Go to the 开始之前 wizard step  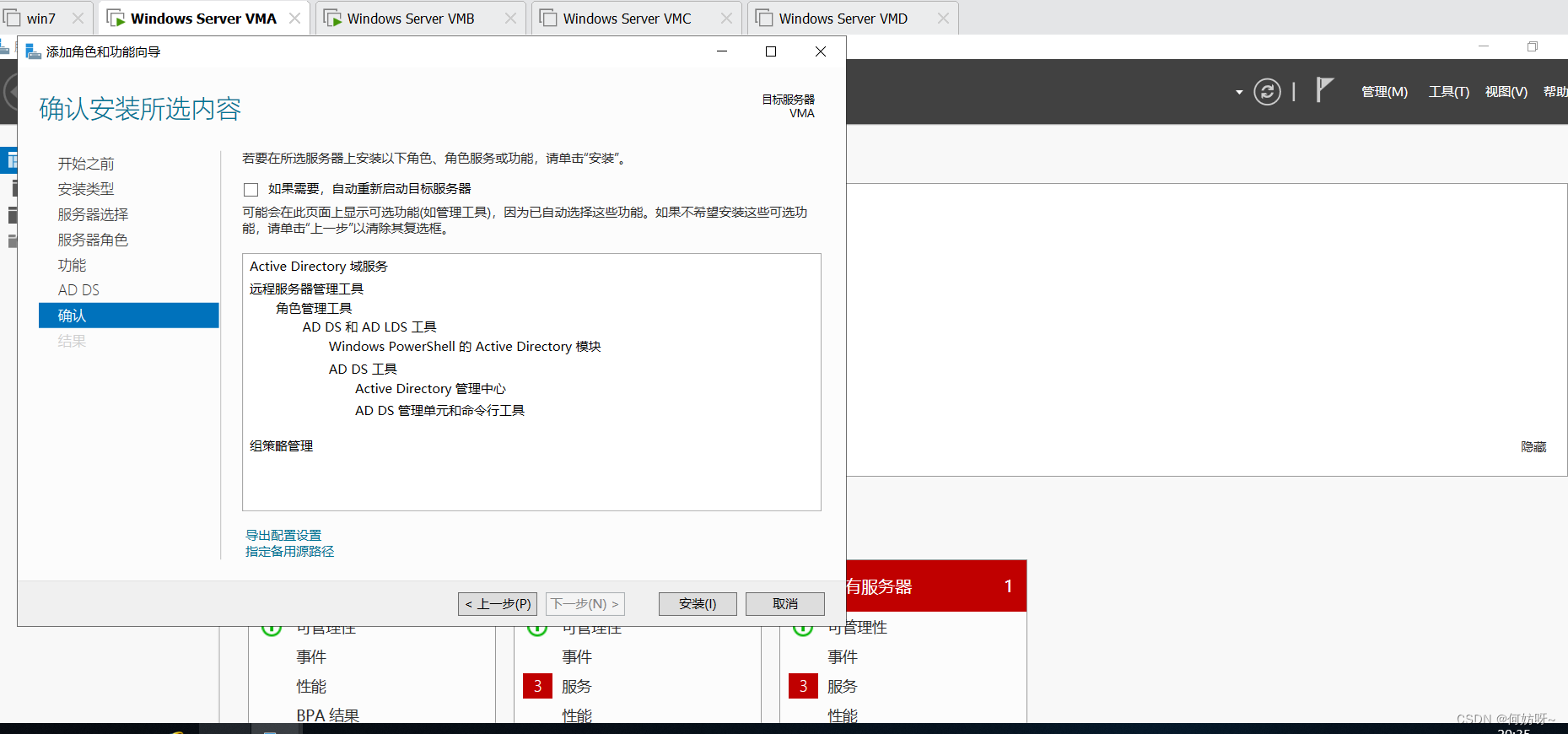86,164
